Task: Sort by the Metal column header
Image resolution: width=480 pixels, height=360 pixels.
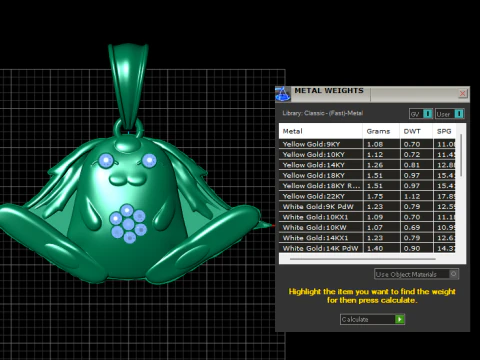Action: 321,131
